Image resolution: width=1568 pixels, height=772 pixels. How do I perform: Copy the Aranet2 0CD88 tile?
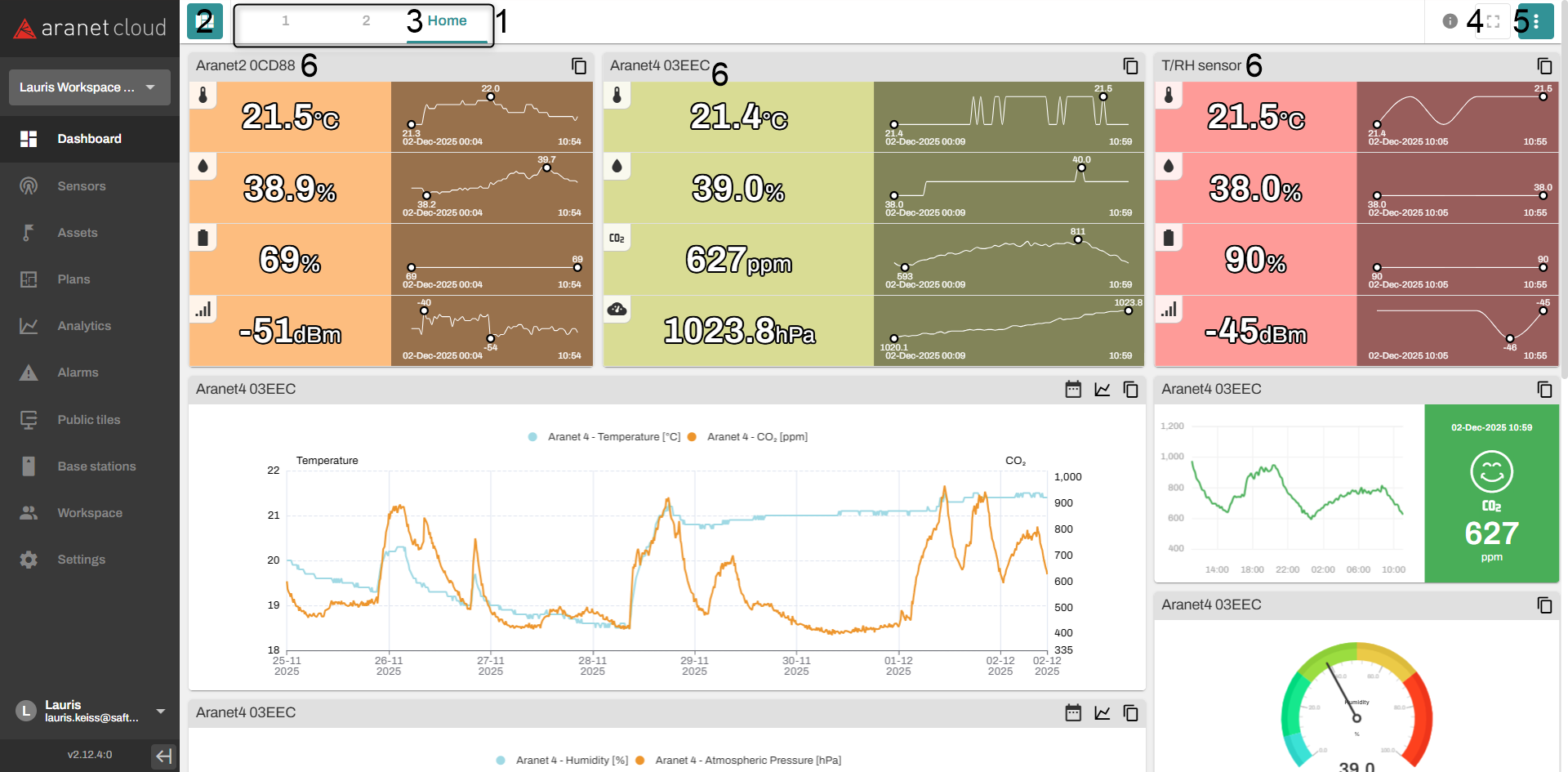[x=579, y=66]
